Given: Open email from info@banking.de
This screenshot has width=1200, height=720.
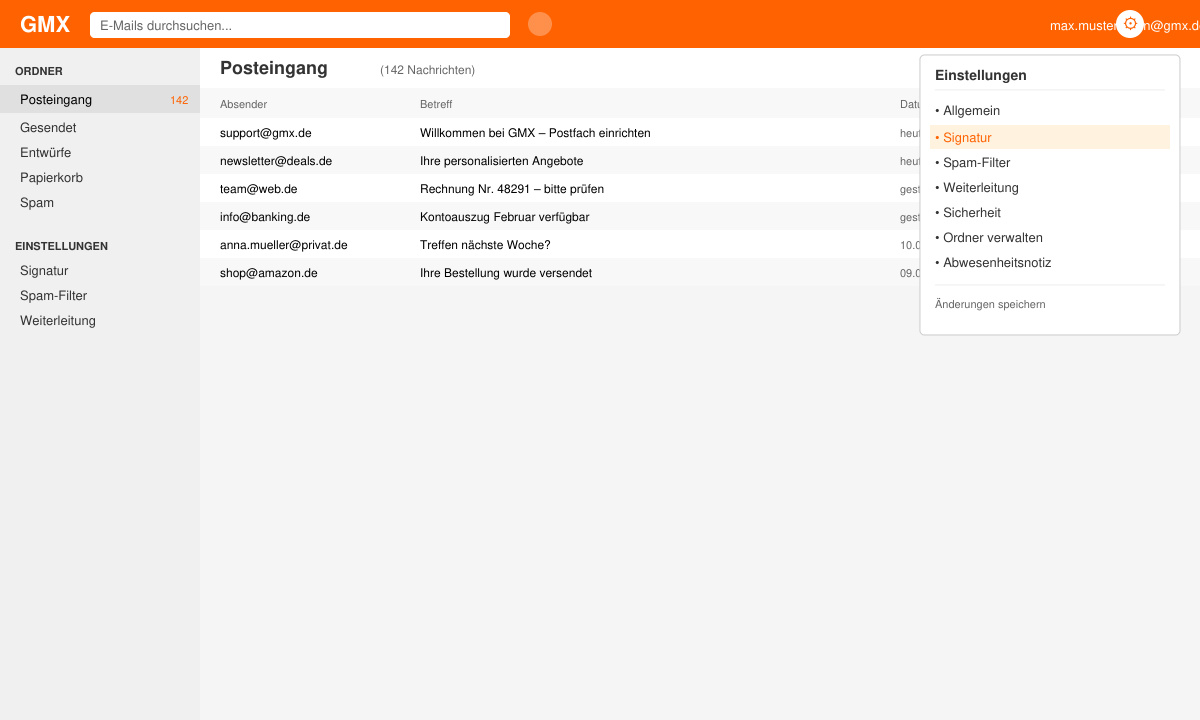Looking at the screenshot, I should coord(265,217).
